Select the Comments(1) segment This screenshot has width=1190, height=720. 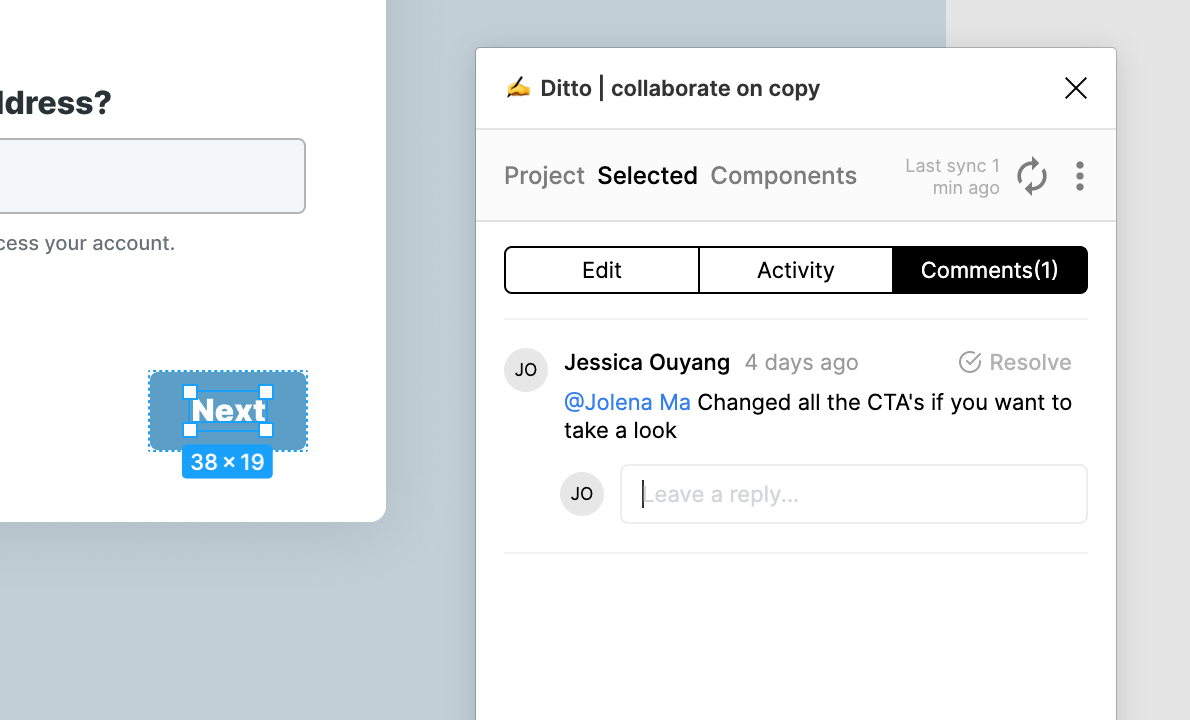coord(989,270)
